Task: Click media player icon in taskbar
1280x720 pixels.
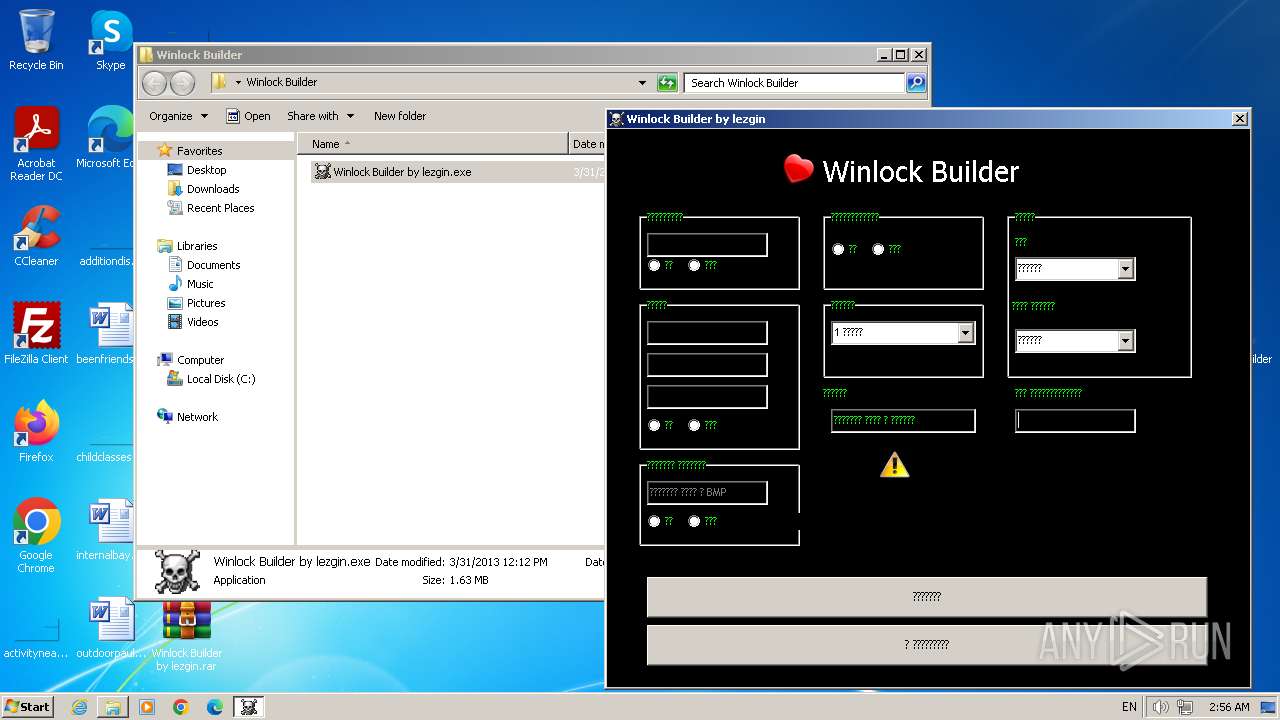Action: point(147,707)
